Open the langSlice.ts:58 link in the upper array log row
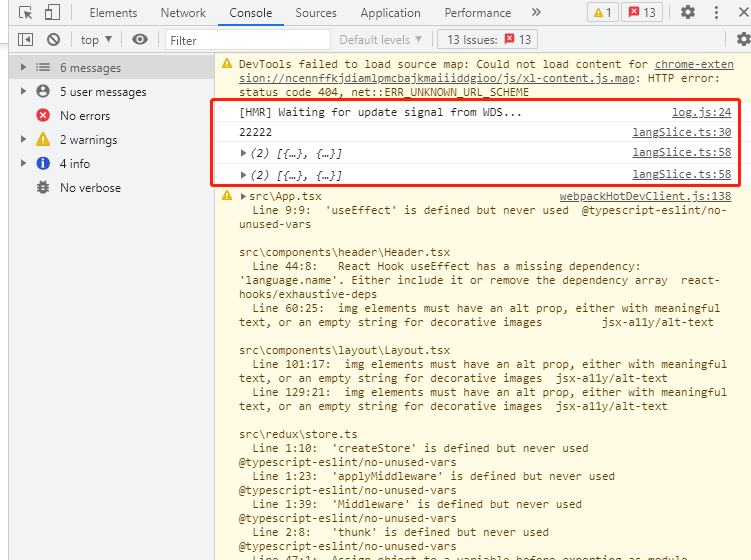Viewport: 751px width, 560px height. click(x=682, y=152)
